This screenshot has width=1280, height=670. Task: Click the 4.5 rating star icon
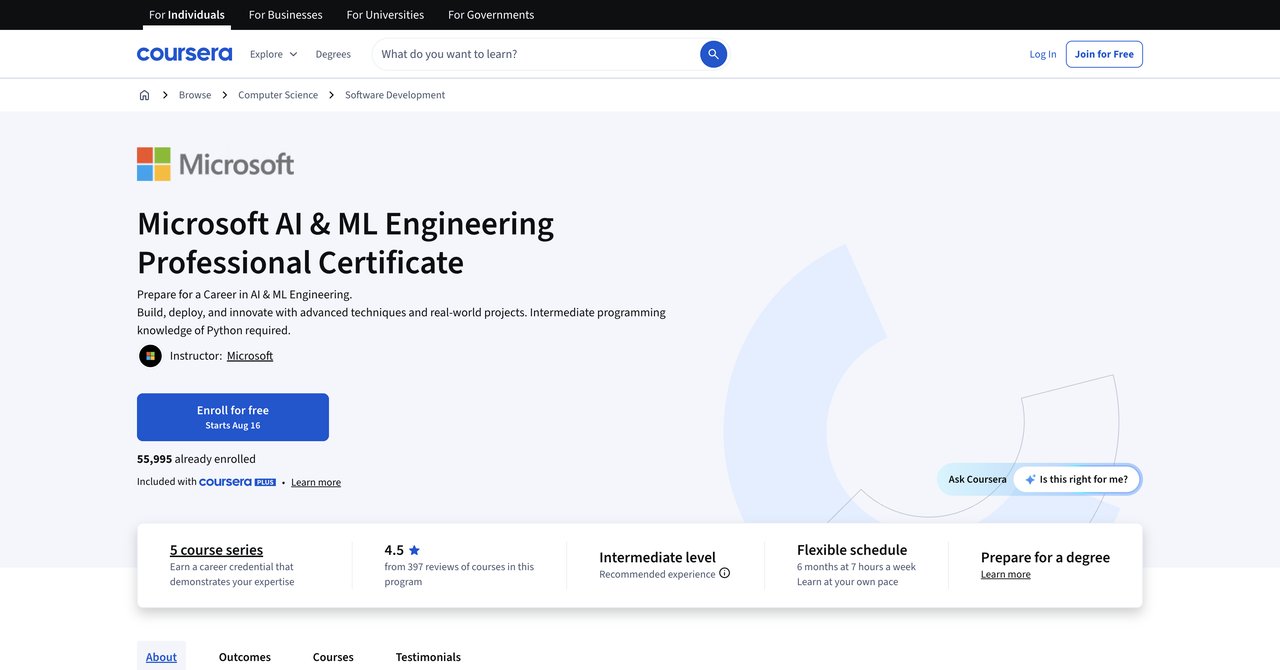pos(414,550)
